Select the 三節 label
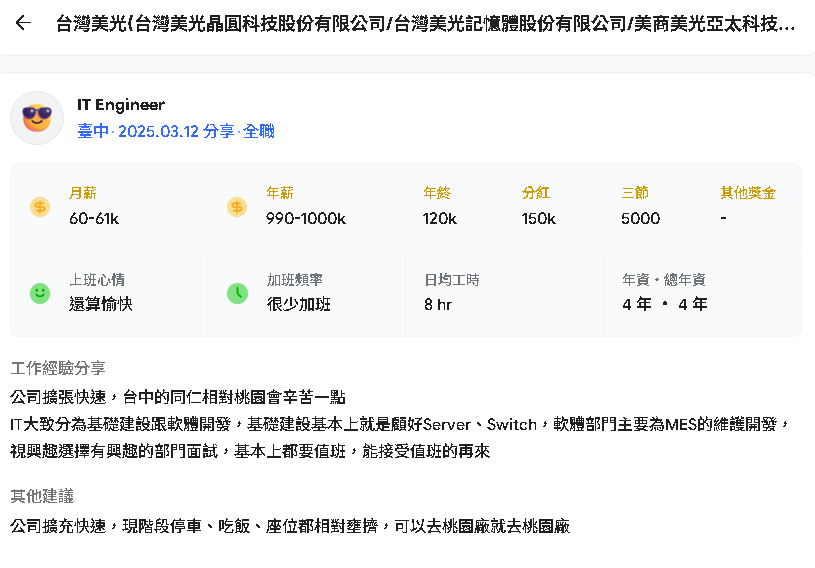The height and width of the screenshot is (568, 815). click(635, 193)
